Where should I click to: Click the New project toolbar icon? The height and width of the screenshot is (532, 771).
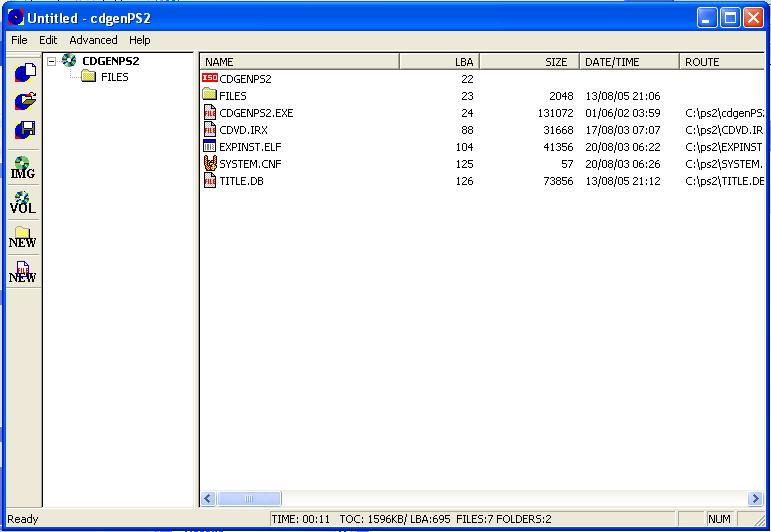[24, 73]
